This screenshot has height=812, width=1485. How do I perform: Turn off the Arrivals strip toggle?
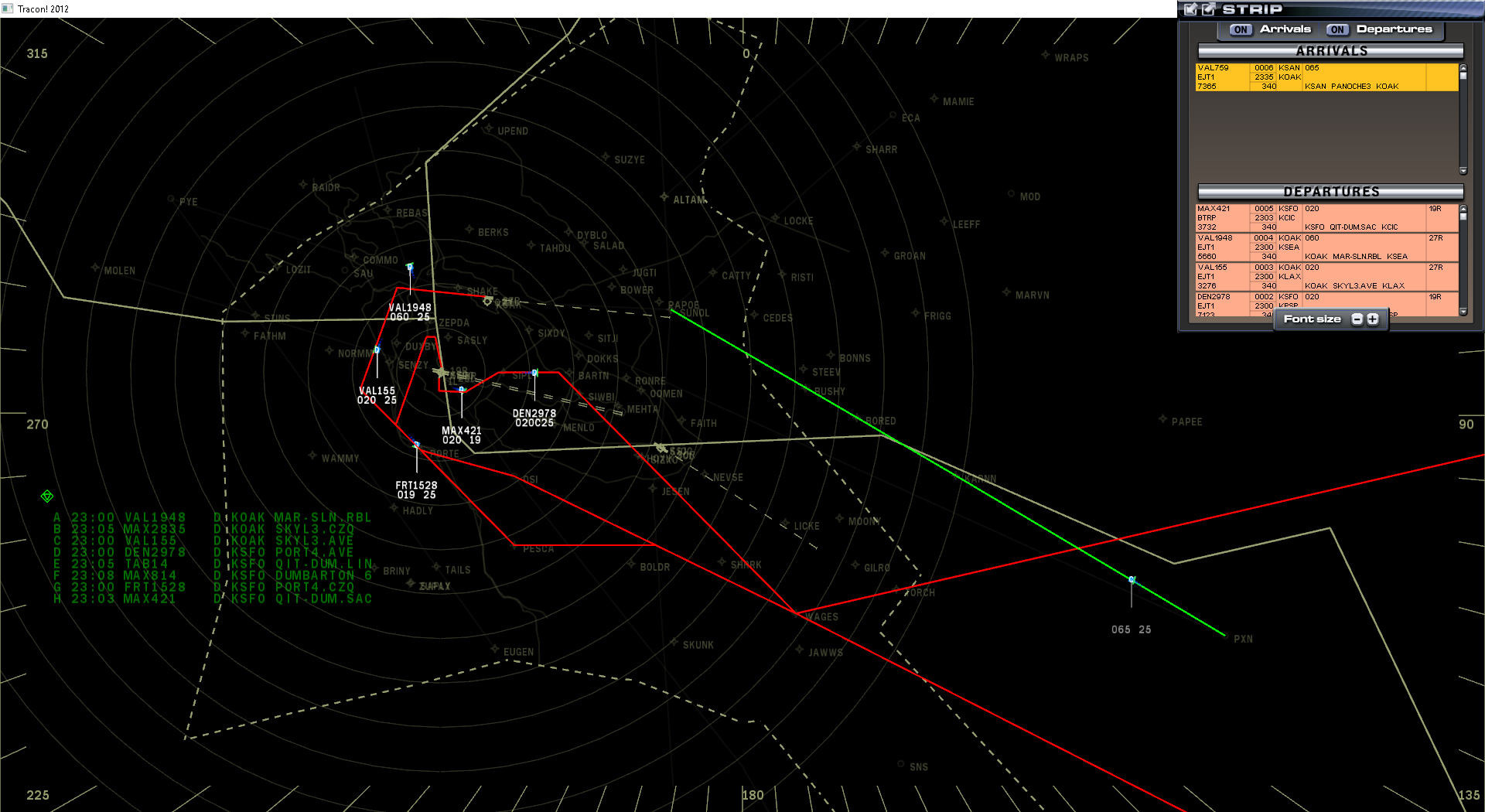click(x=1240, y=29)
